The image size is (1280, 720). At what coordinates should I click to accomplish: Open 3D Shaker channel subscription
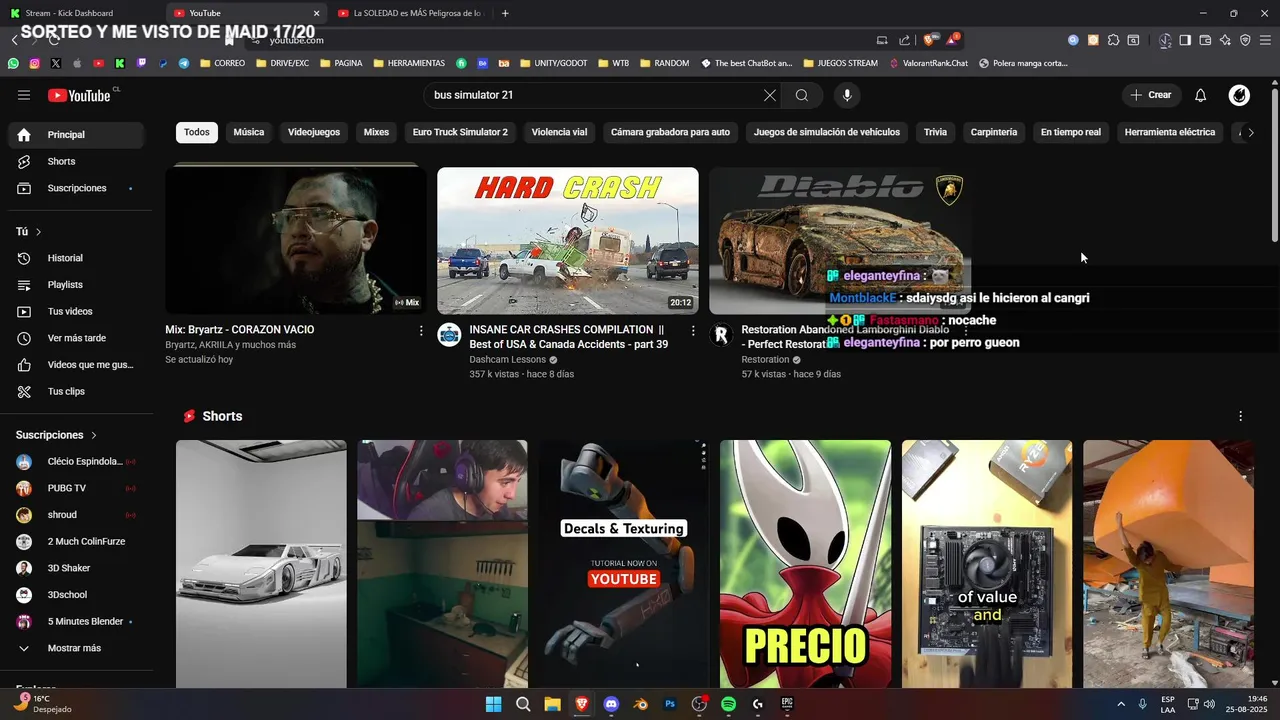click(x=77, y=568)
